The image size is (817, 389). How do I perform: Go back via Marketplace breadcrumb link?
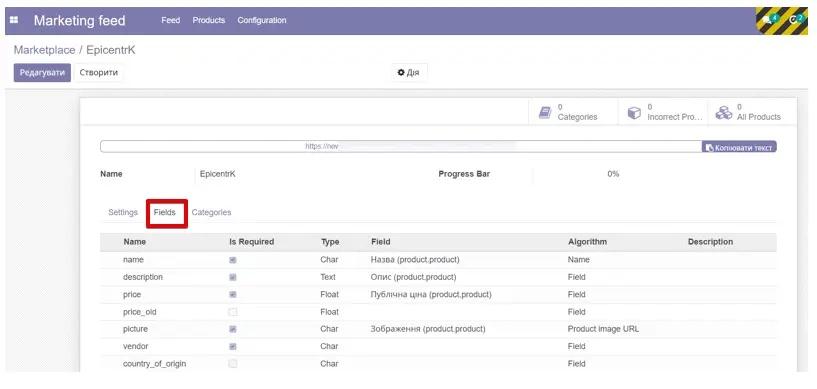pos(44,51)
